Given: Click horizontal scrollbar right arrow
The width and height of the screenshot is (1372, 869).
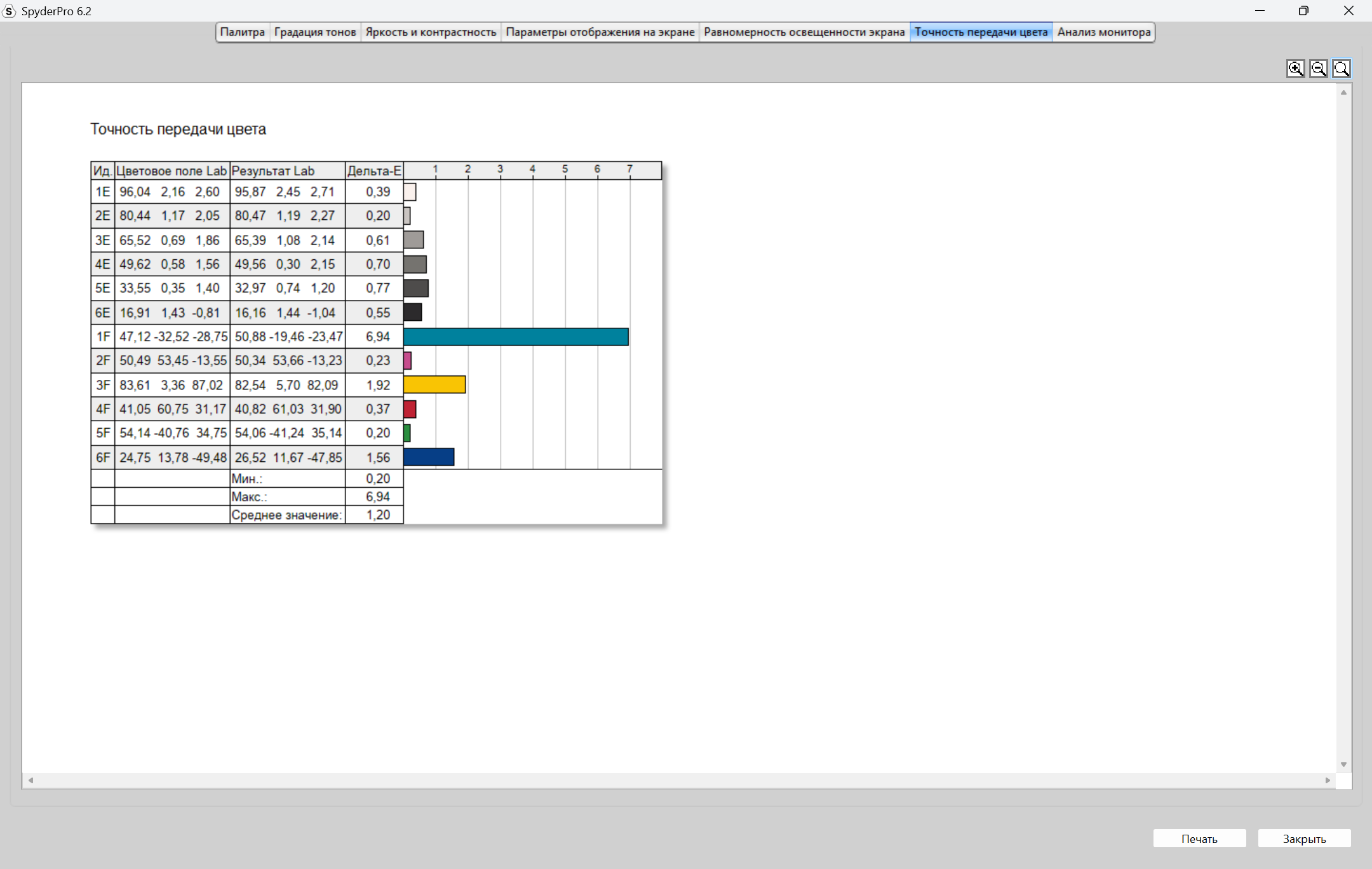Looking at the screenshot, I should coord(1328,780).
